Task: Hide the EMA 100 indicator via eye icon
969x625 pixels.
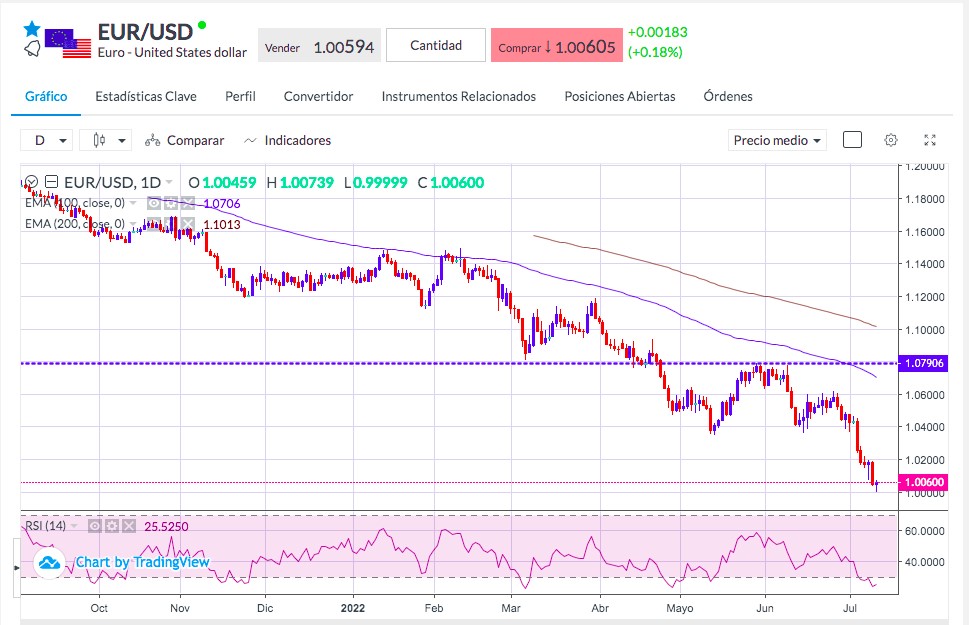Action: point(154,203)
